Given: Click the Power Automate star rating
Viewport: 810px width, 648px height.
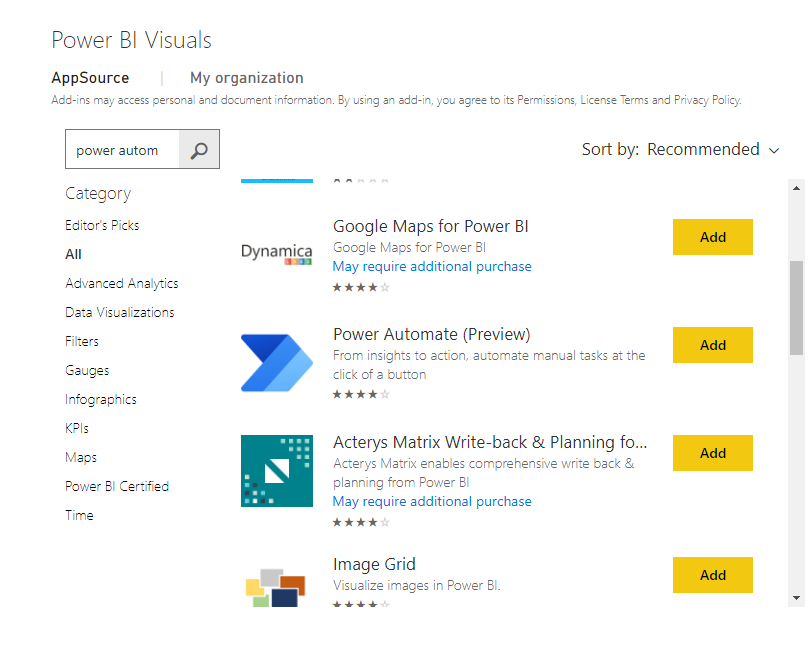Looking at the screenshot, I should tap(361, 394).
